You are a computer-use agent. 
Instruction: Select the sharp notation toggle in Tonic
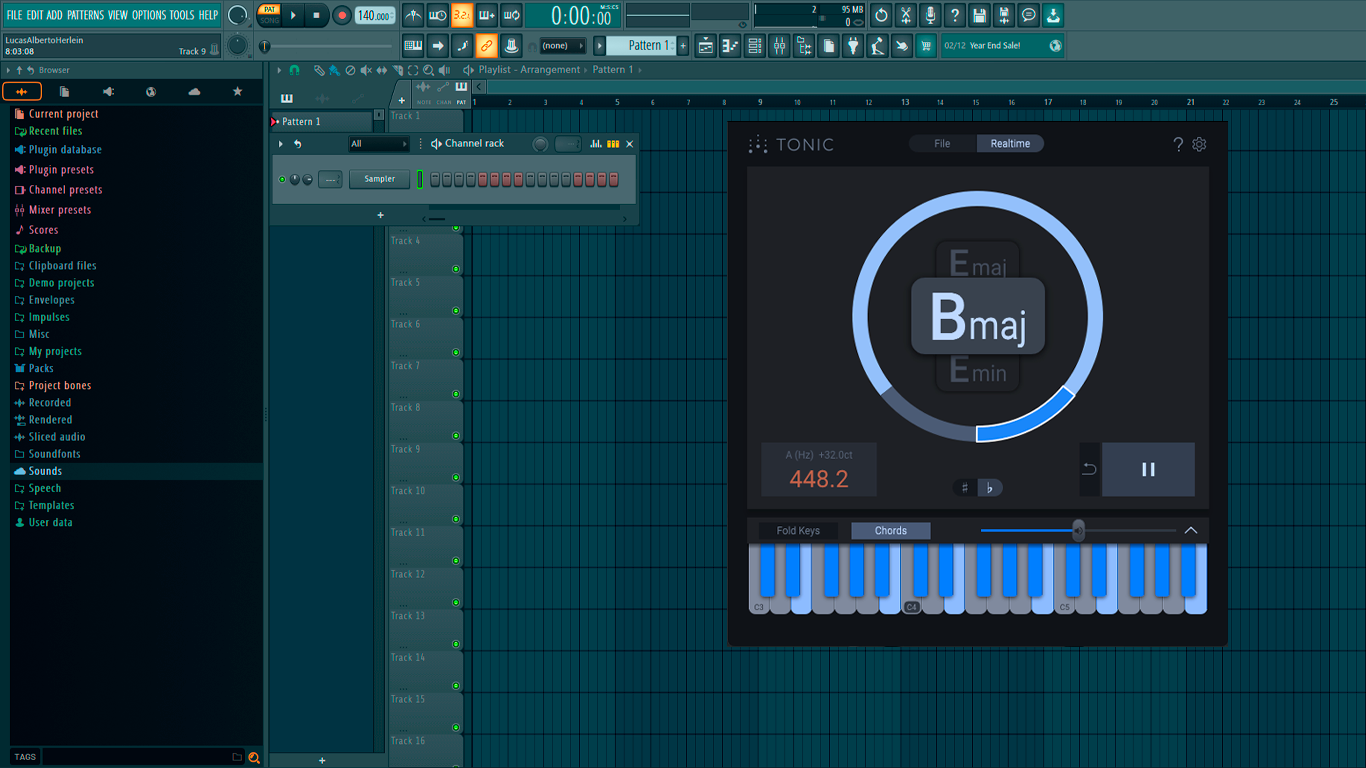965,488
